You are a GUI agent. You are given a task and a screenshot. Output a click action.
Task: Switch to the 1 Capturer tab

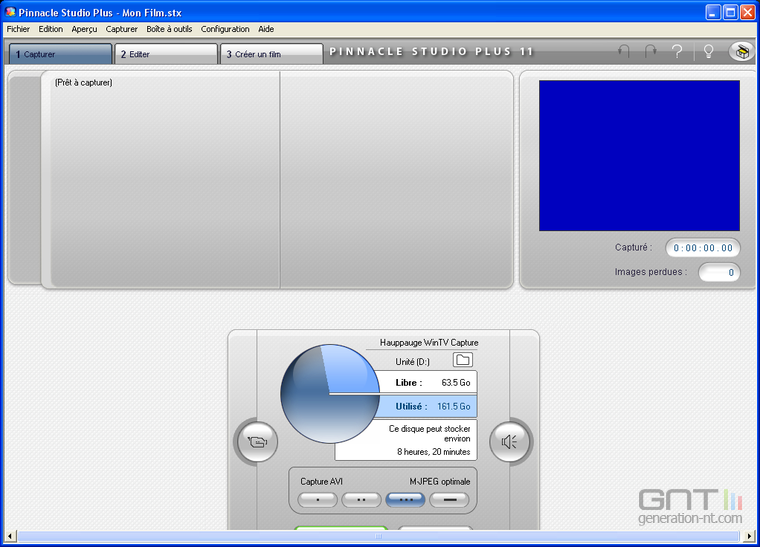pos(61,54)
